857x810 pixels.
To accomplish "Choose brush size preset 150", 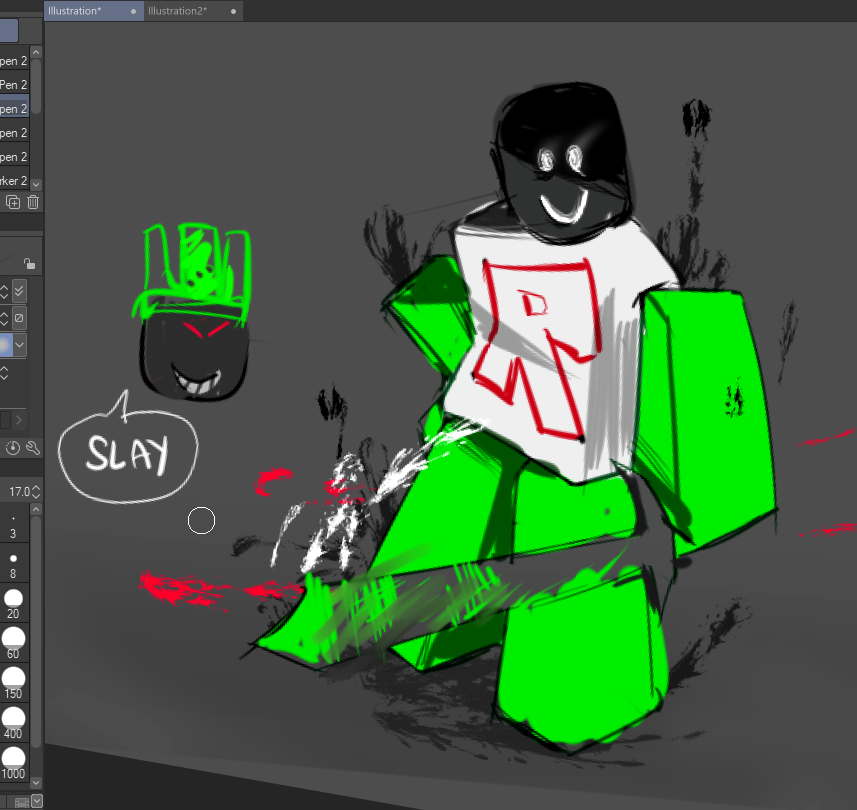I will (x=13, y=684).
